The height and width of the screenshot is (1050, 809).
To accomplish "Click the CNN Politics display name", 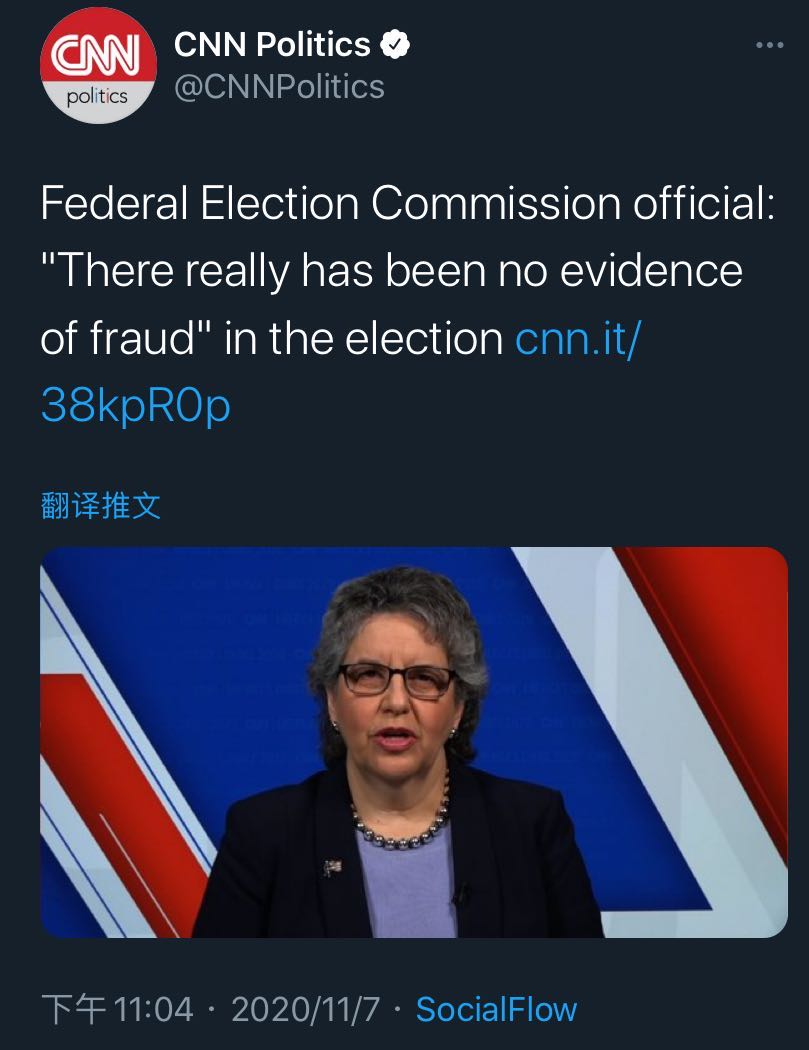I will coord(272,45).
